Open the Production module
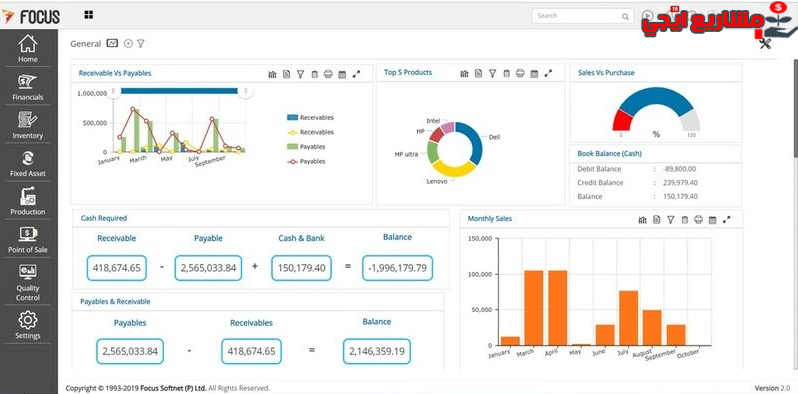The width and height of the screenshot is (798, 394). pyautogui.click(x=28, y=201)
